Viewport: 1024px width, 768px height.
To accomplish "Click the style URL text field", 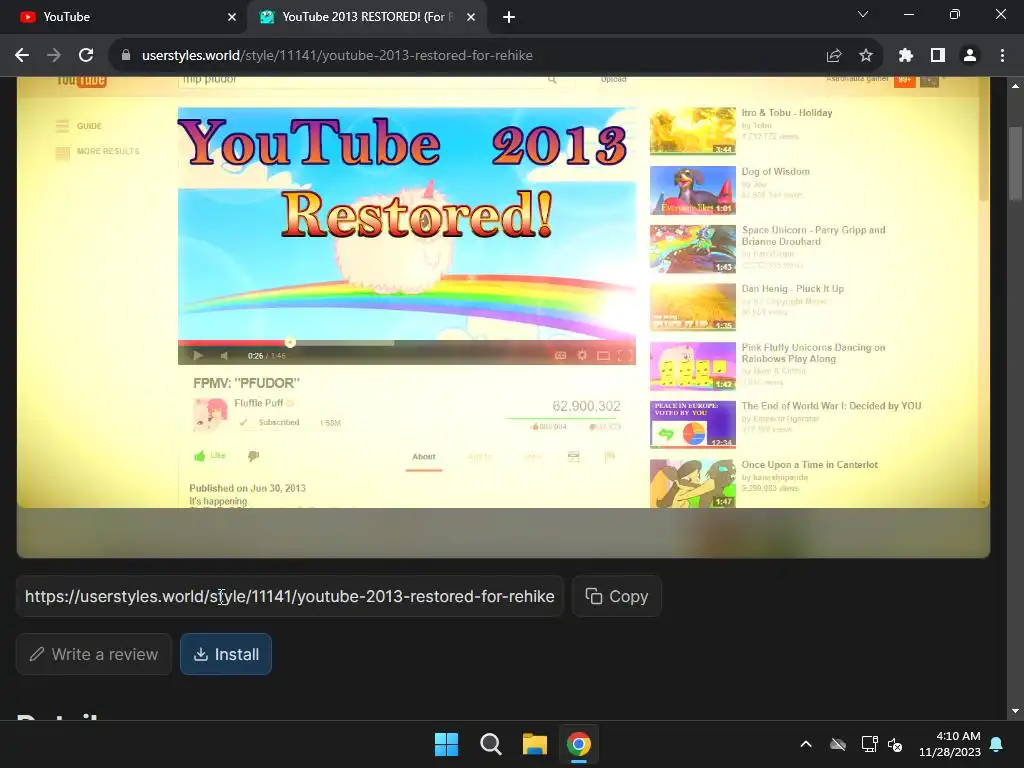I will click(290, 596).
